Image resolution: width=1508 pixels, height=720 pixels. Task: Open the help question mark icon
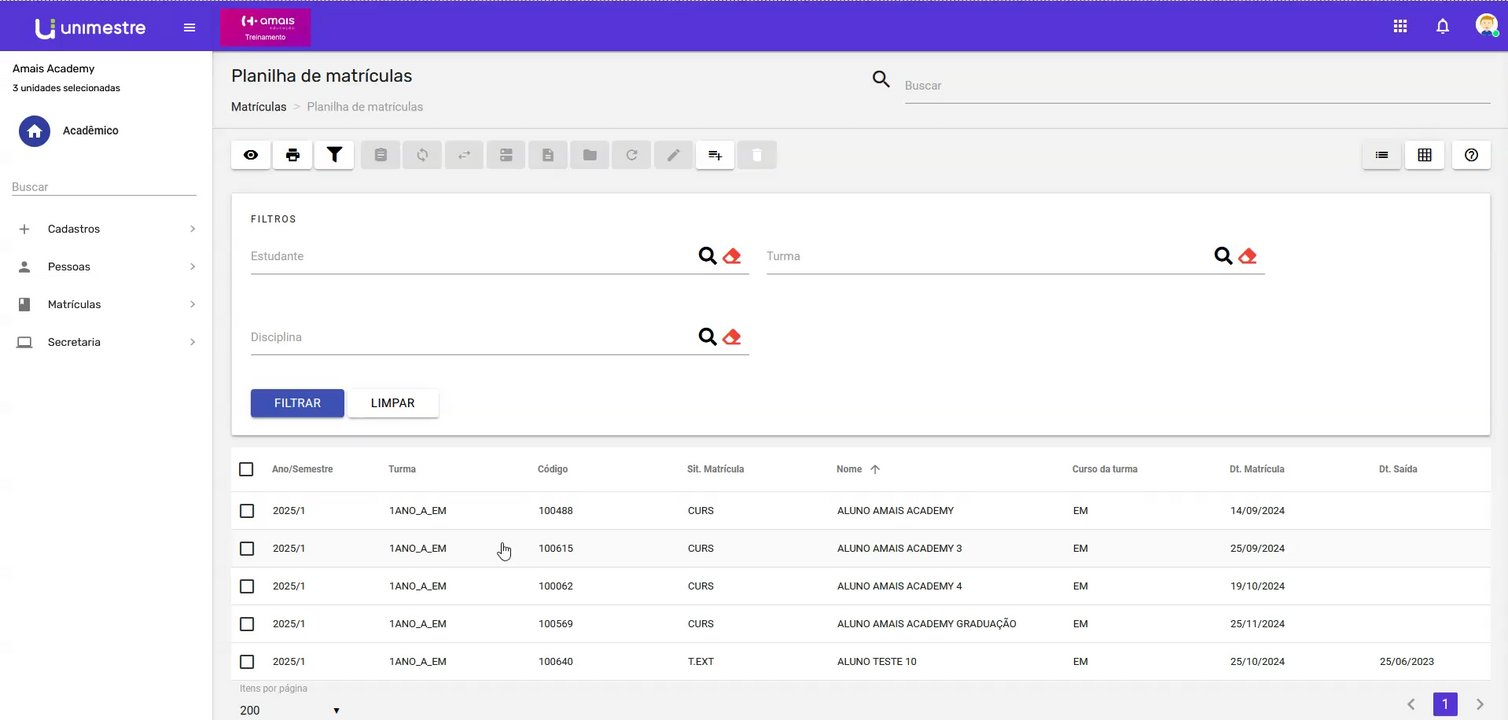click(x=1471, y=155)
